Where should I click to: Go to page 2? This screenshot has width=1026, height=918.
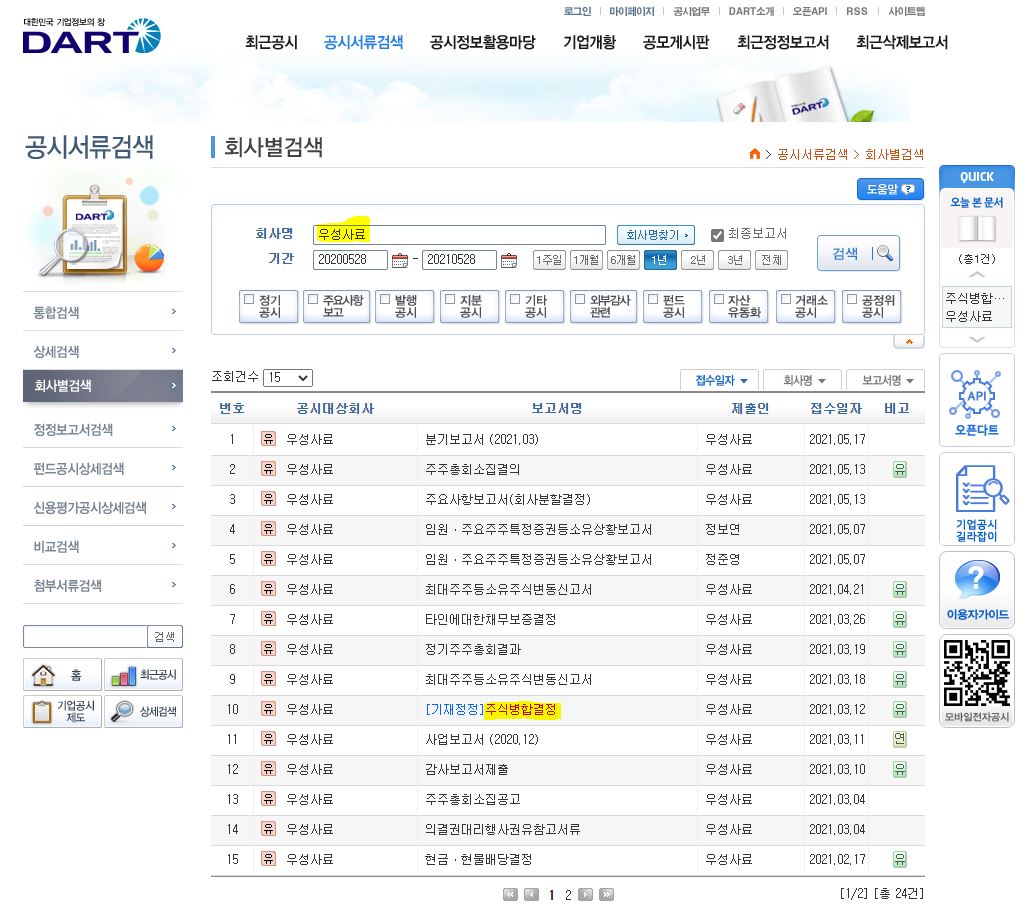[568, 895]
